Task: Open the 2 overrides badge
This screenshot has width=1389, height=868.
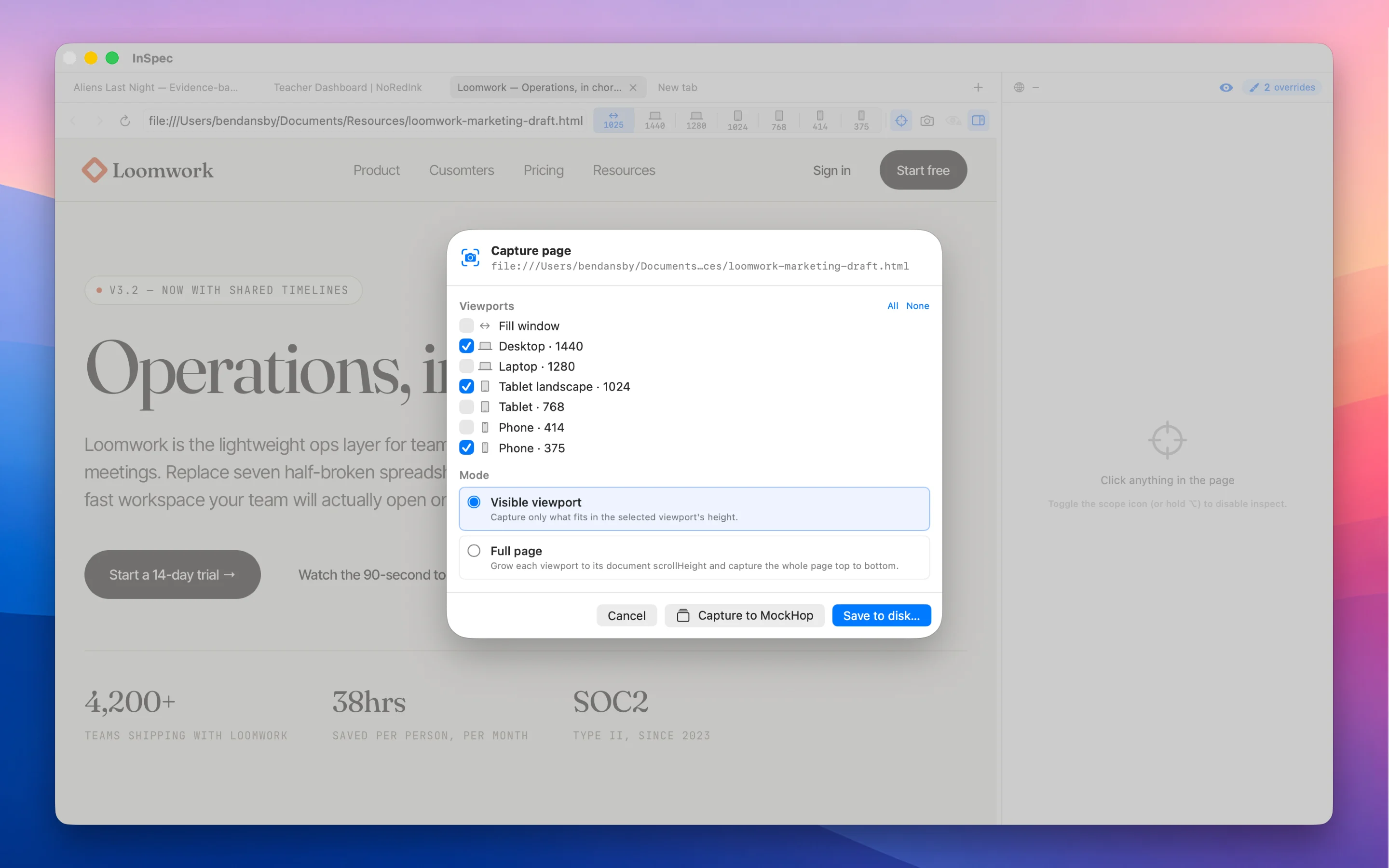Action: click(x=1282, y=87)
